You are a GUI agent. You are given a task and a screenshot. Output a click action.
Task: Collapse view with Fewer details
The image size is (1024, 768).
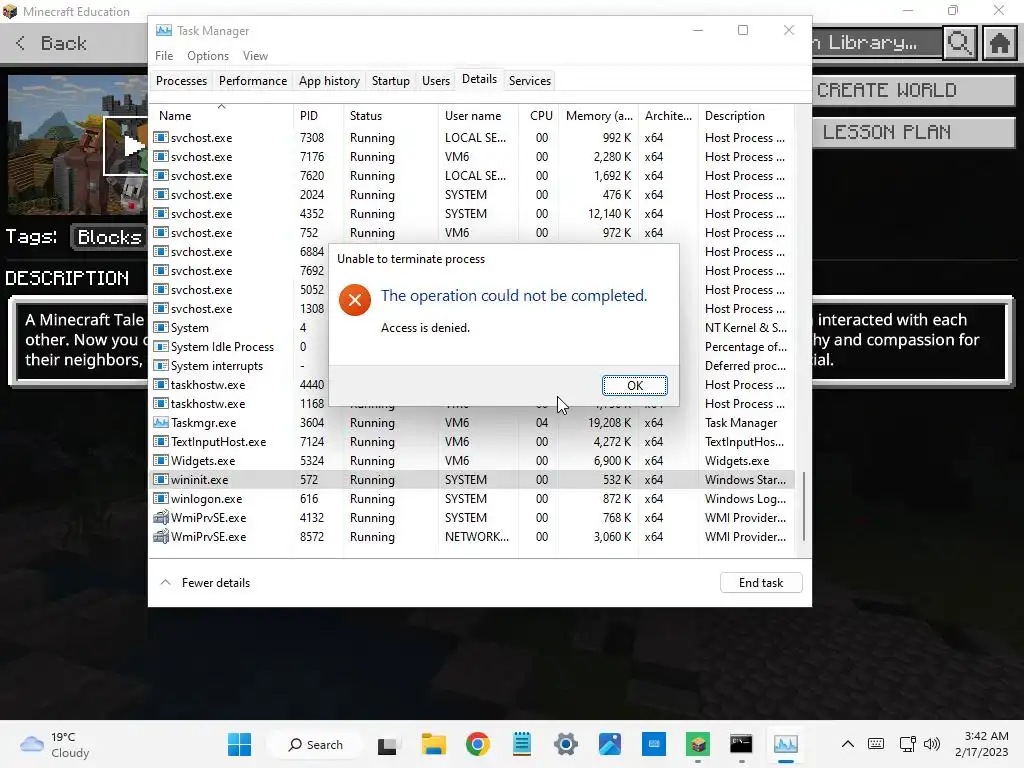205,583
